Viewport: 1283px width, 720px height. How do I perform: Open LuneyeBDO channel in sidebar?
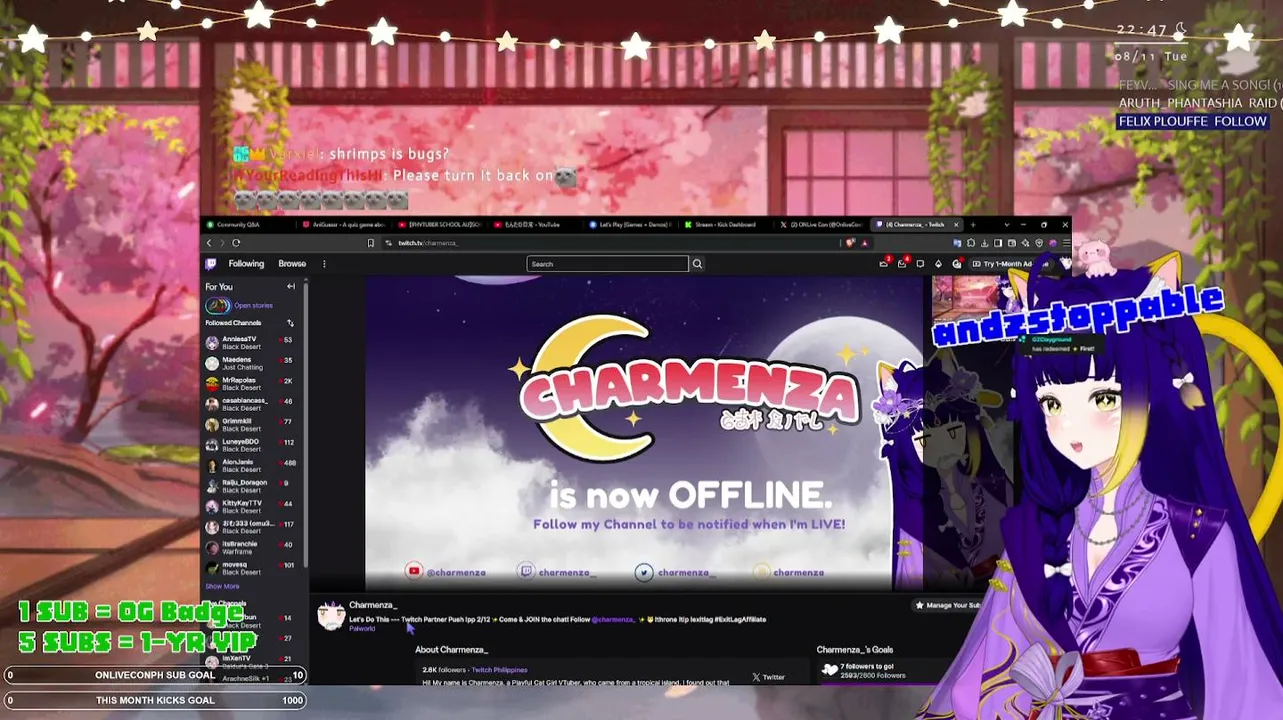(x=252, y=445)
